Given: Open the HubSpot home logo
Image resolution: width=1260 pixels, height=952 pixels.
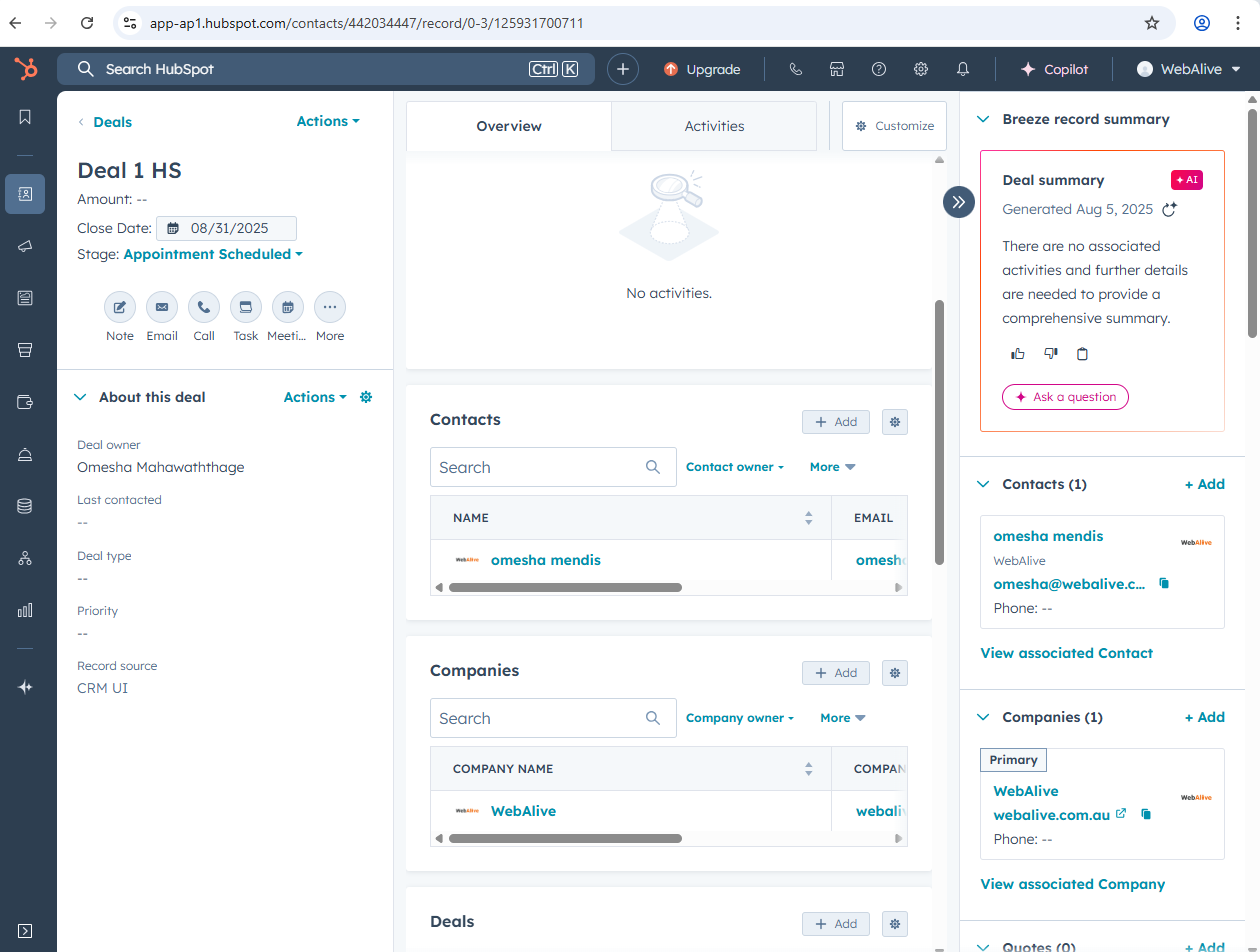Looking at the screenshot, I should pyautogui.click(x=25, y=69).
